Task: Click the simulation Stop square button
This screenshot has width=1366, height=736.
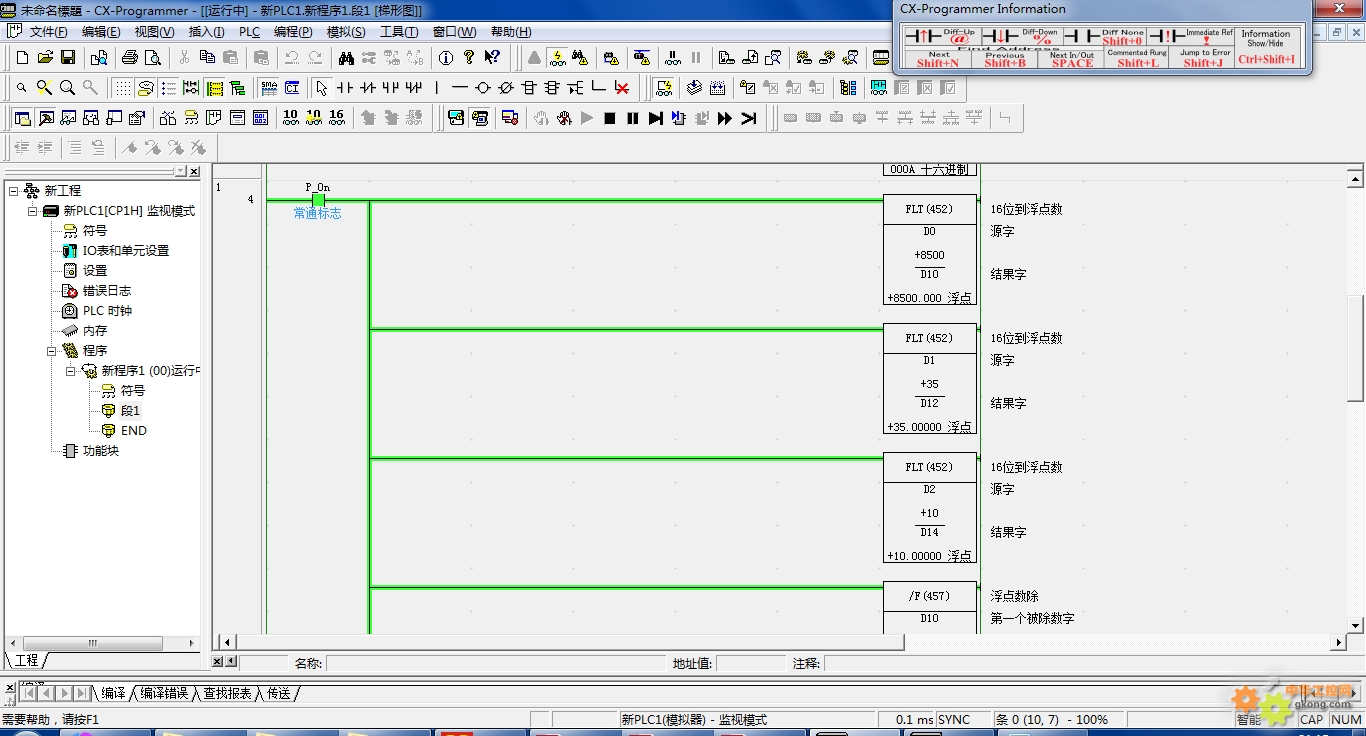Action: click(610, 118)
